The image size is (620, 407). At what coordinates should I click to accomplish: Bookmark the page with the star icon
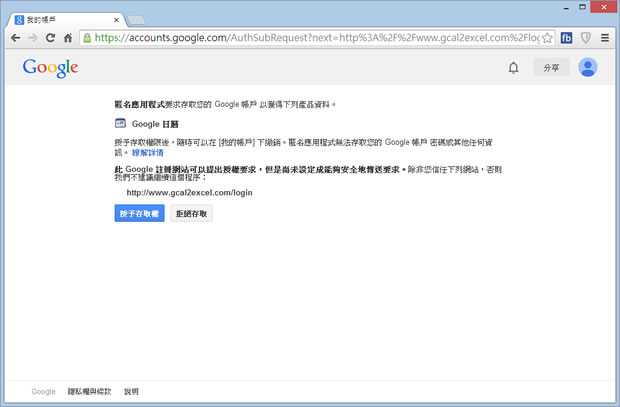547,38
